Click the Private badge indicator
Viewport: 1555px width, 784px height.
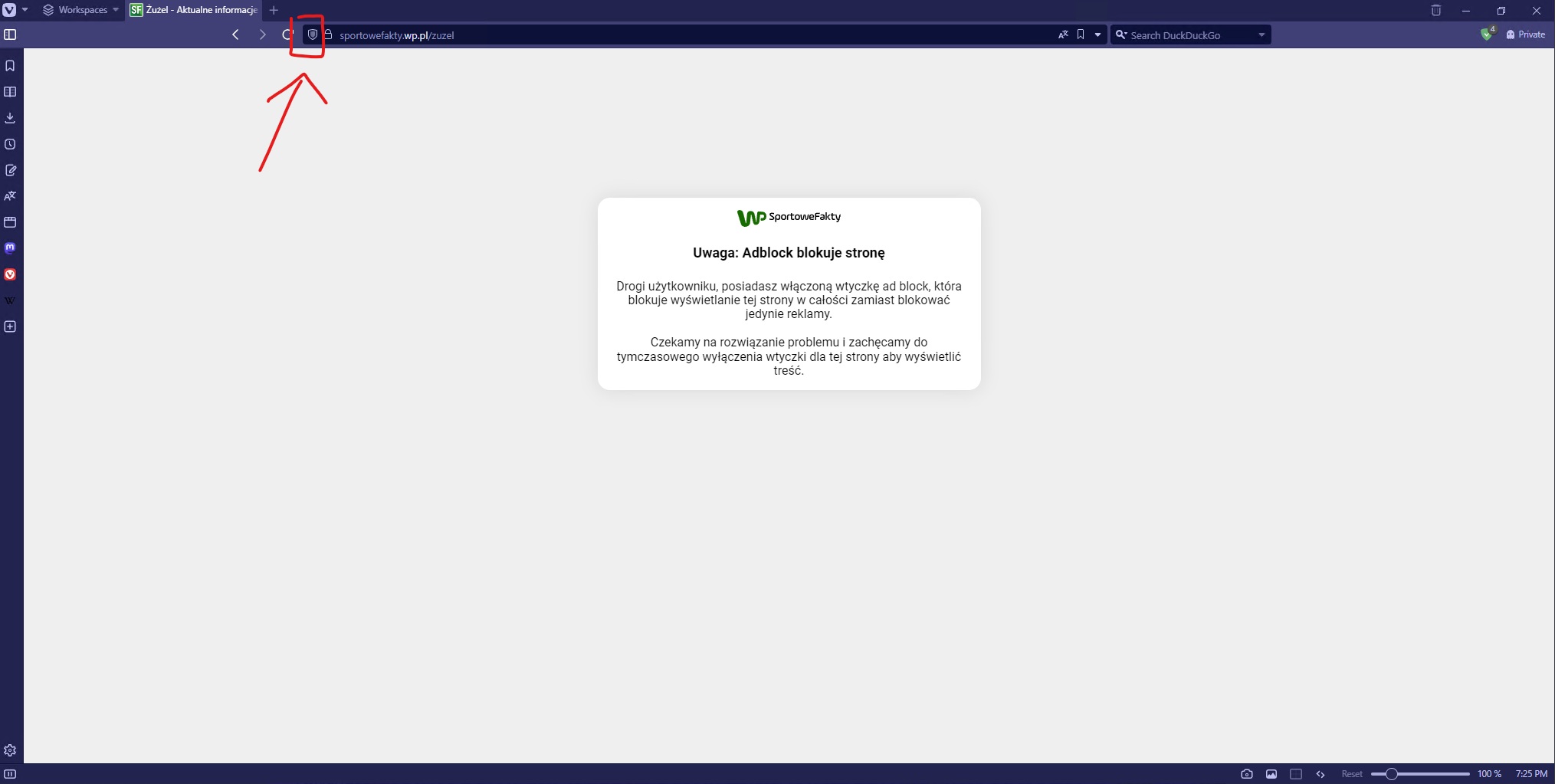pos(1526,34)
